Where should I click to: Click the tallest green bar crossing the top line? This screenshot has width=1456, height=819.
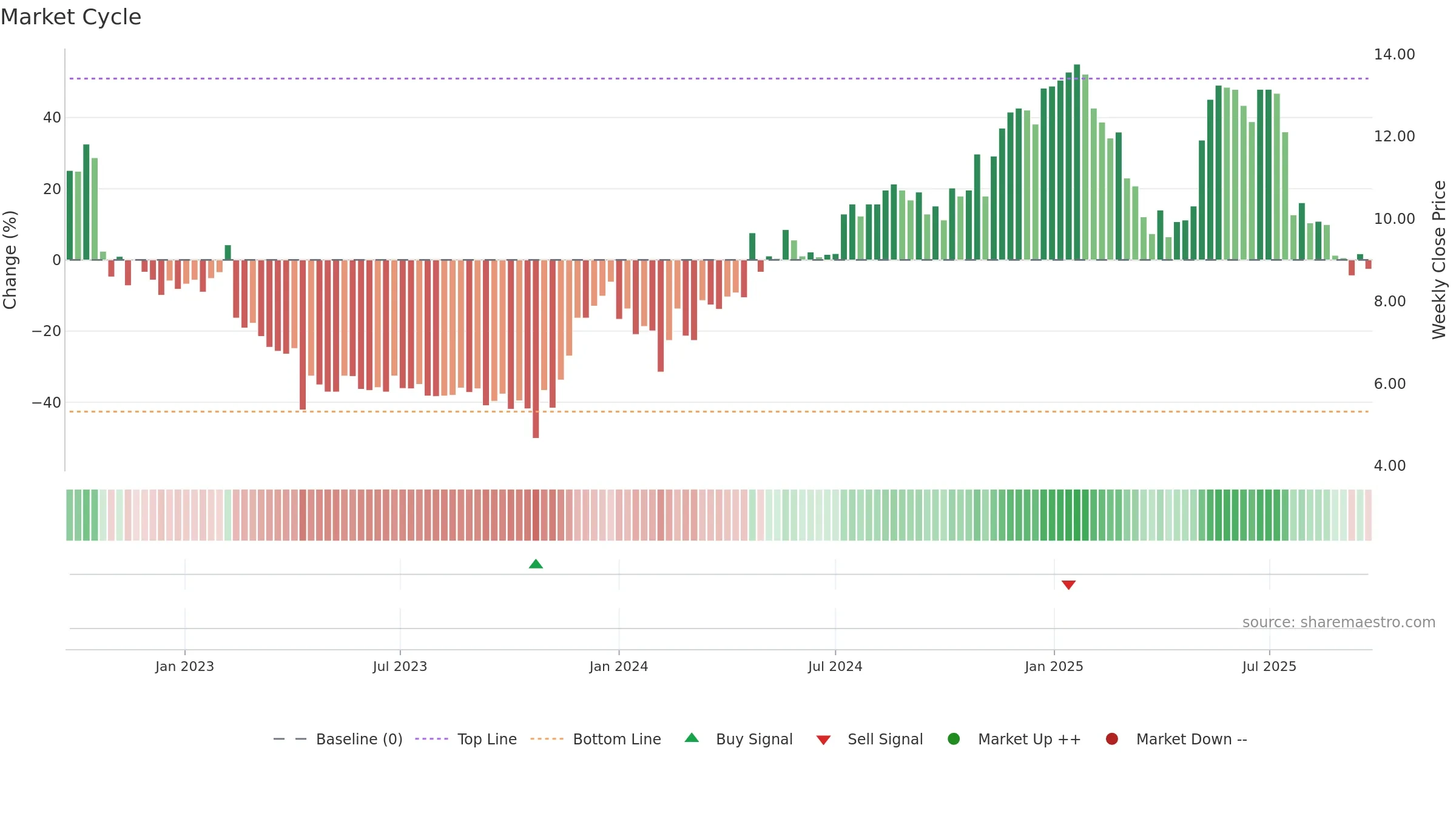(1077, 162)
